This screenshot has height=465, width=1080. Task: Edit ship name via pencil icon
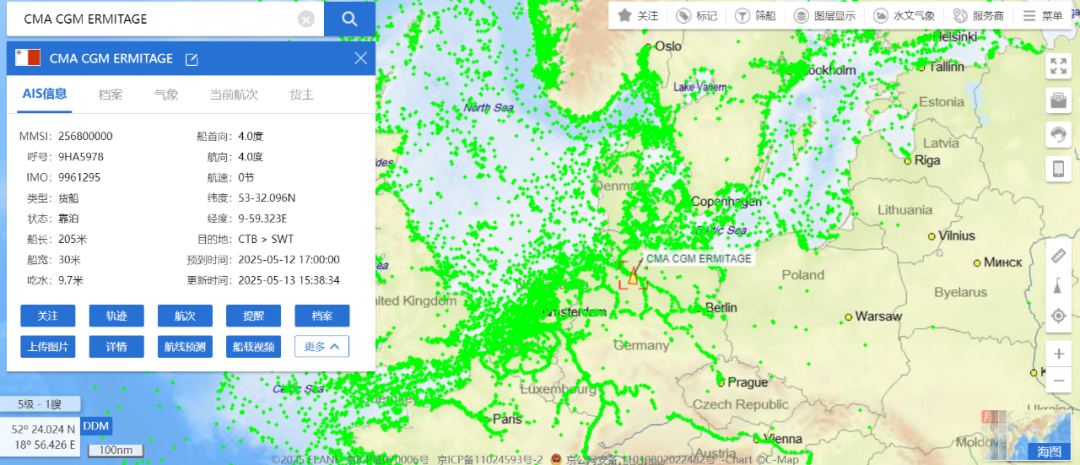point(191,59)
